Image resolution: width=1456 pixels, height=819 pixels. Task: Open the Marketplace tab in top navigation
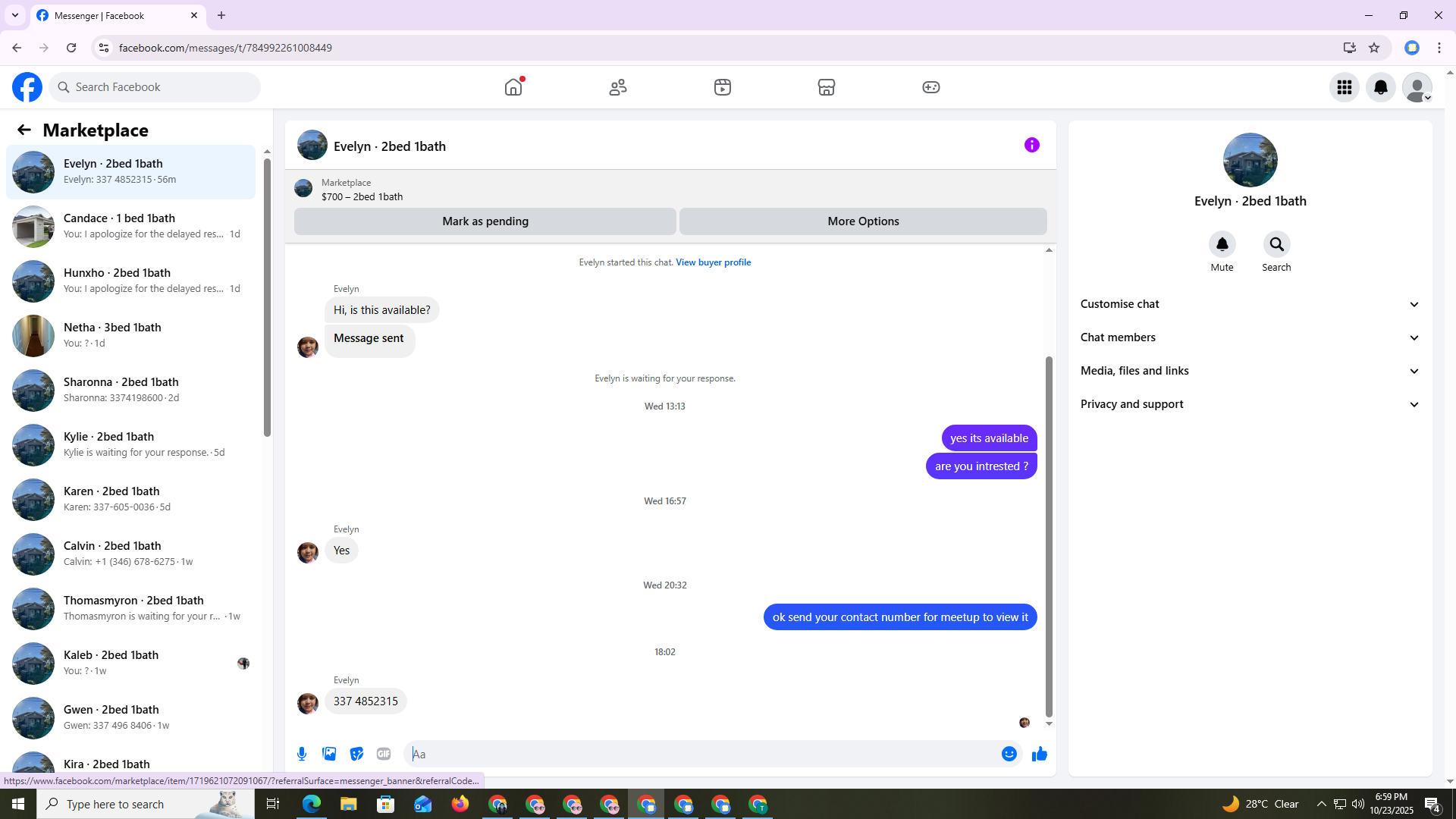[x=826, y=87]
